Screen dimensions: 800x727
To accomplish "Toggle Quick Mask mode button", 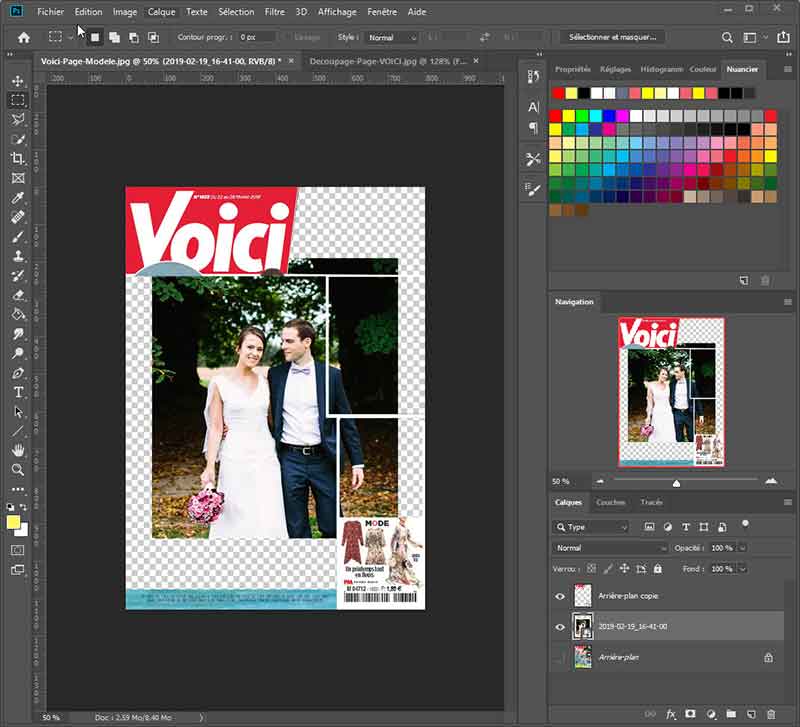I will pos(18,550).
